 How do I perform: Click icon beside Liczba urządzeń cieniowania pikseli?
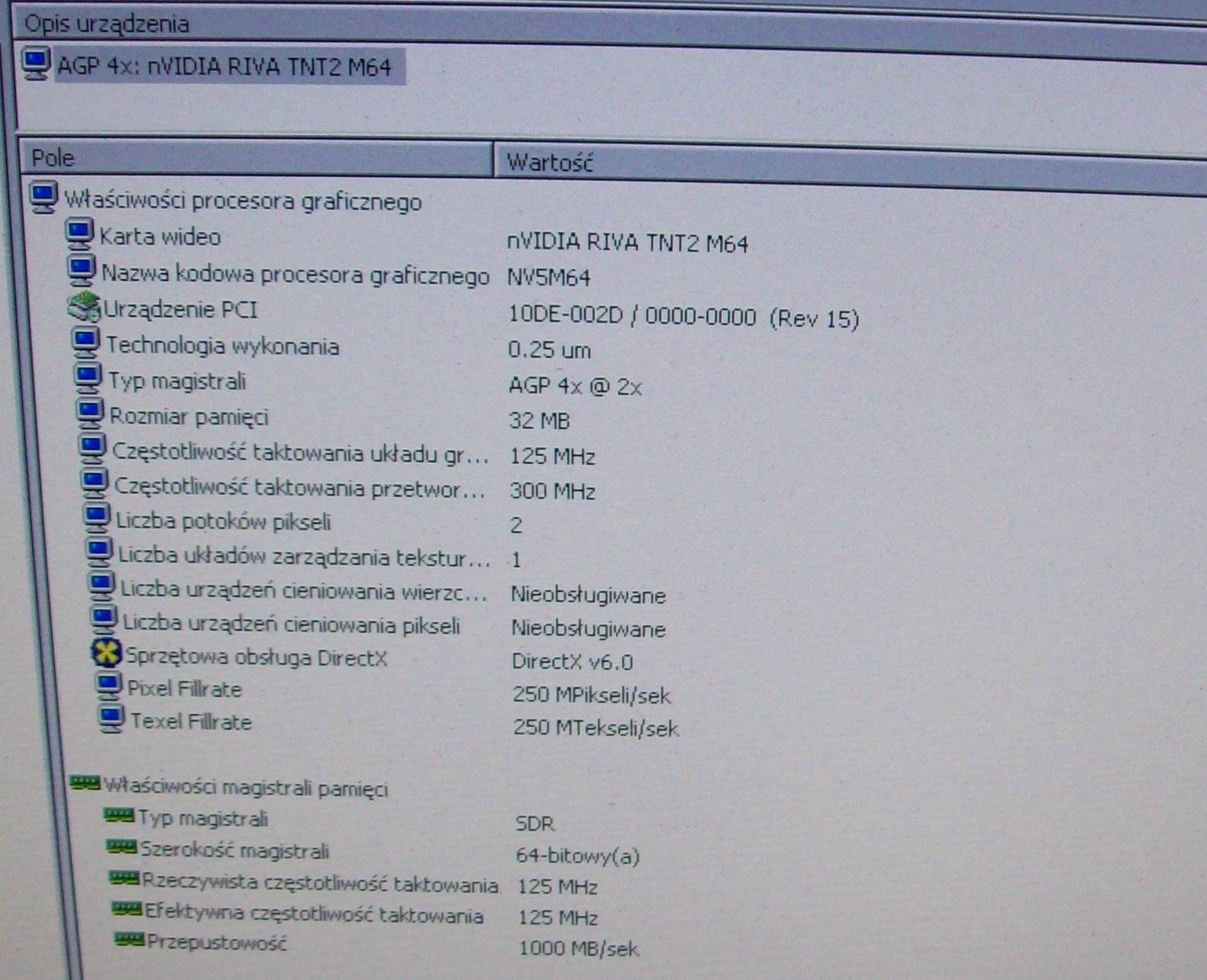point(104,620)
